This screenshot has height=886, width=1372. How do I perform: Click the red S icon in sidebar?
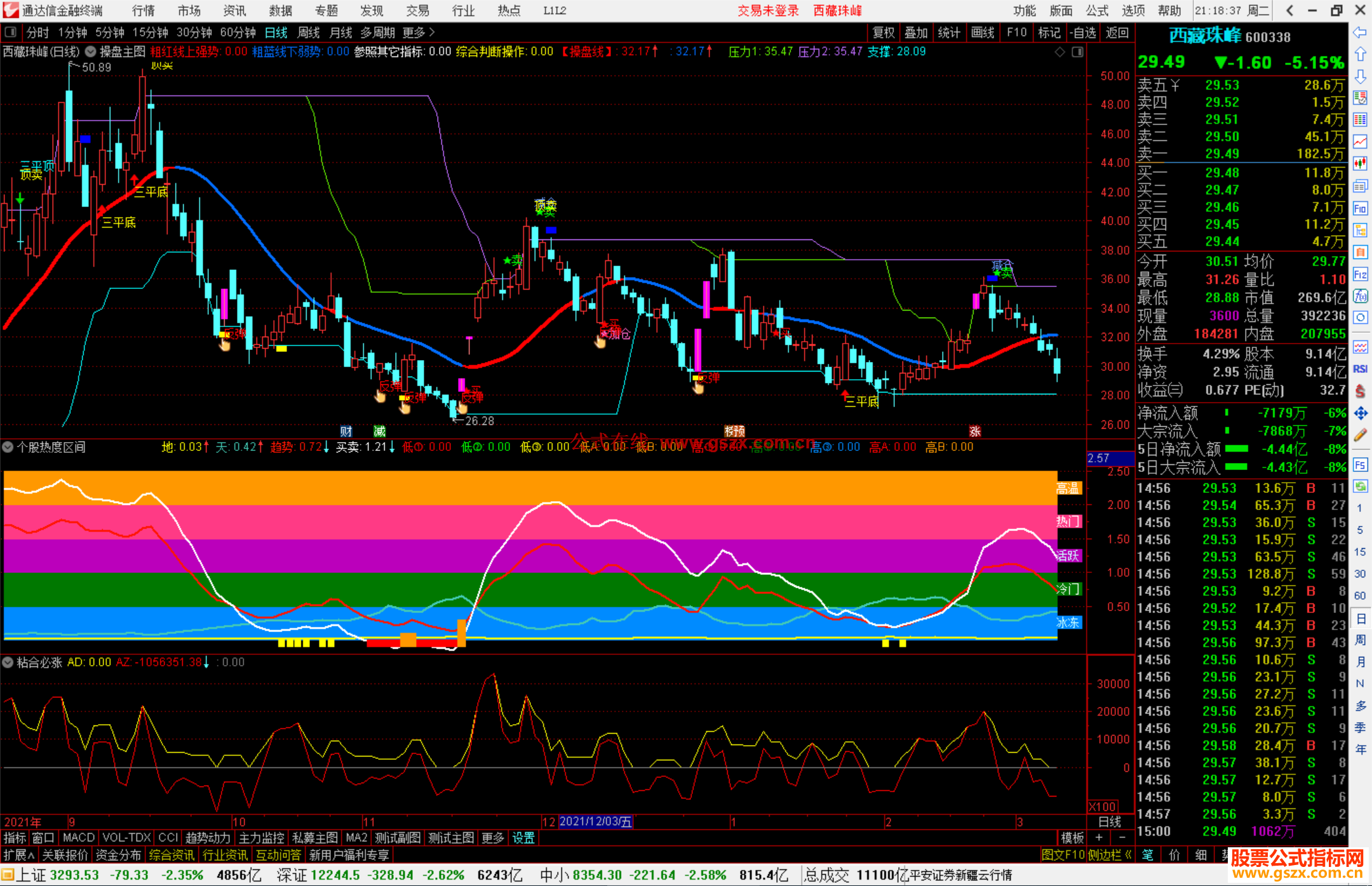tap(1360, 391)
